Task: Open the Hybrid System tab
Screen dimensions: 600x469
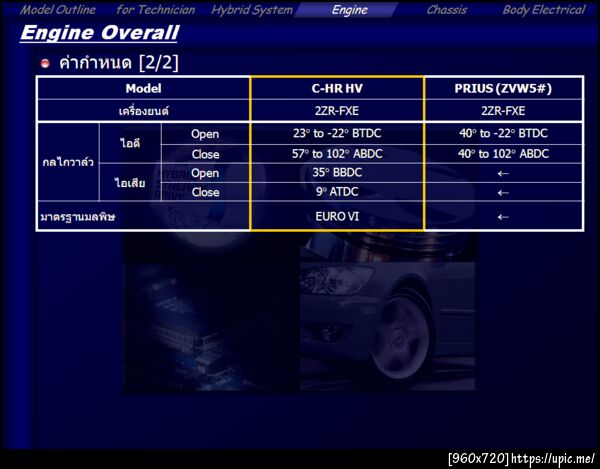Action: coord(252,10)
